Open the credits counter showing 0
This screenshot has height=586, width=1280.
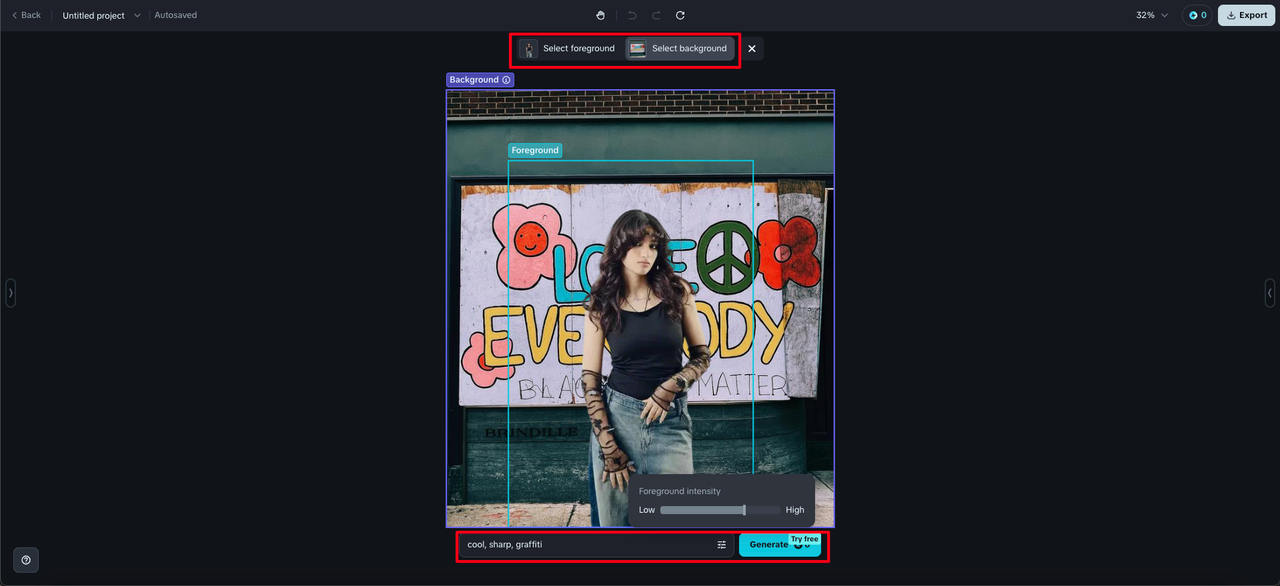[1197, 15]
